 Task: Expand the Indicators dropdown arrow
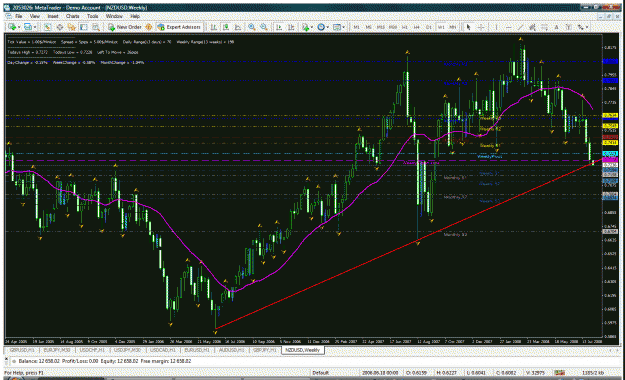coord(312,27)
